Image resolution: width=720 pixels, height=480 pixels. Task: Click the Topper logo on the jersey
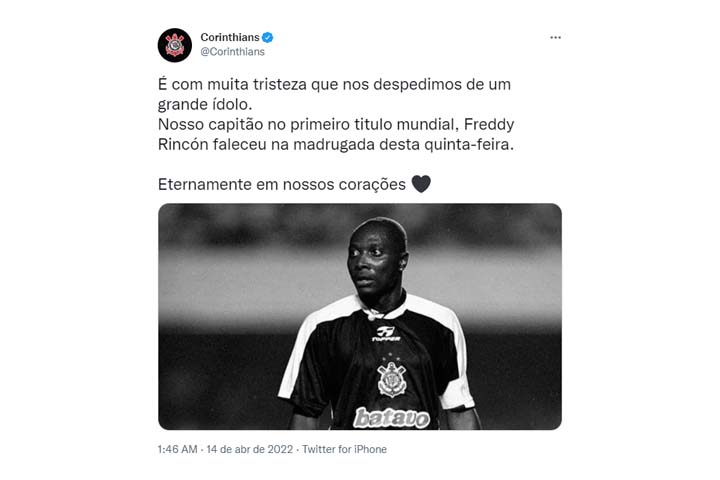[386, 333]
